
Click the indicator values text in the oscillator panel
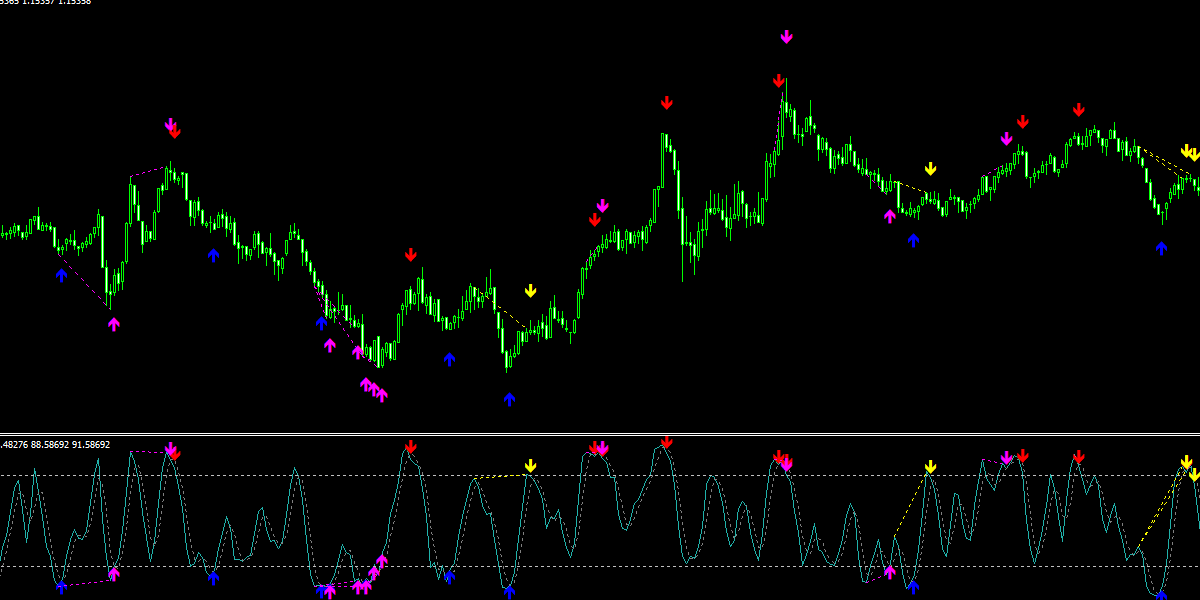click(x=55, y=445)
